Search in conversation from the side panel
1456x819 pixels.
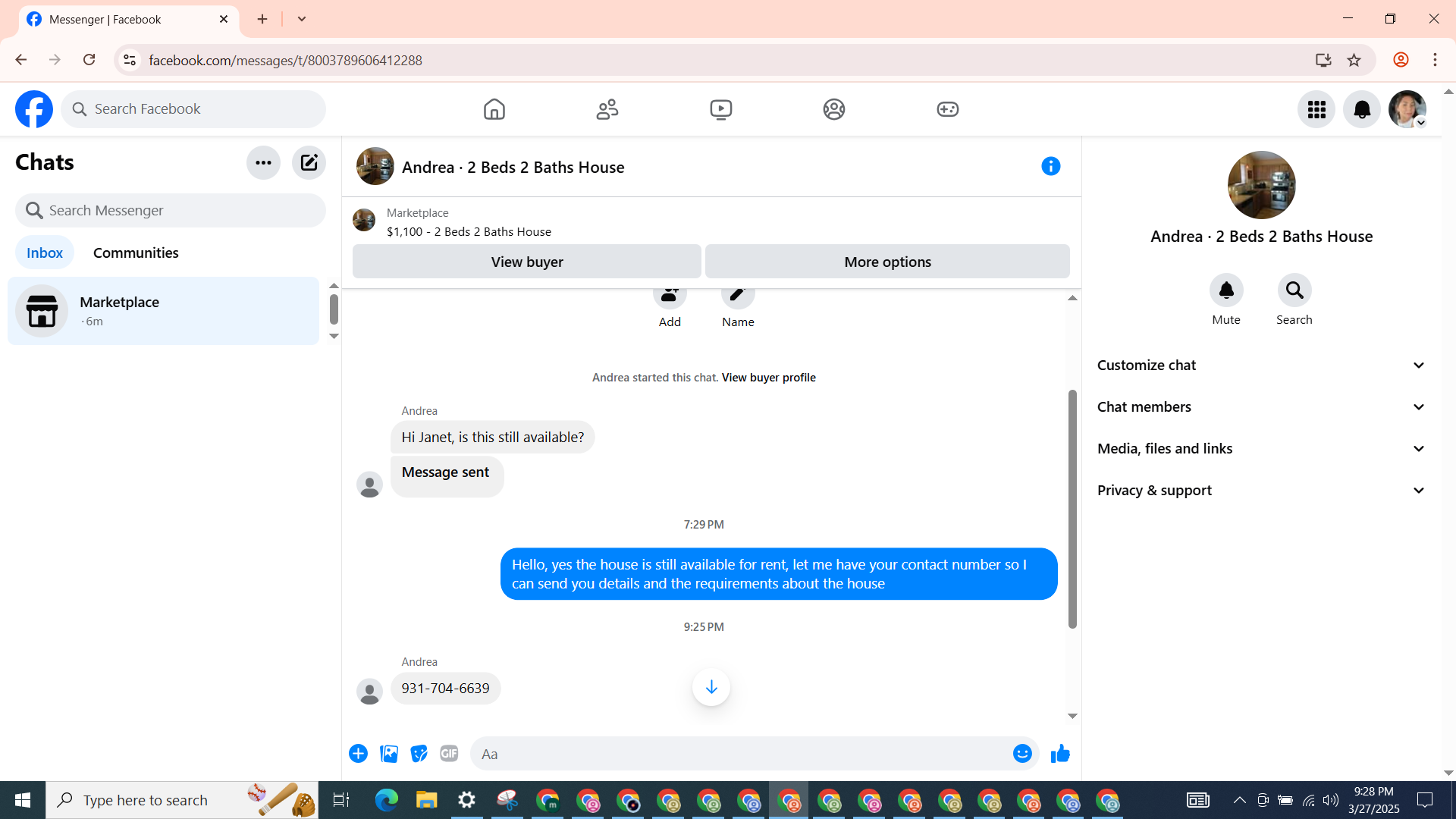1294,290
